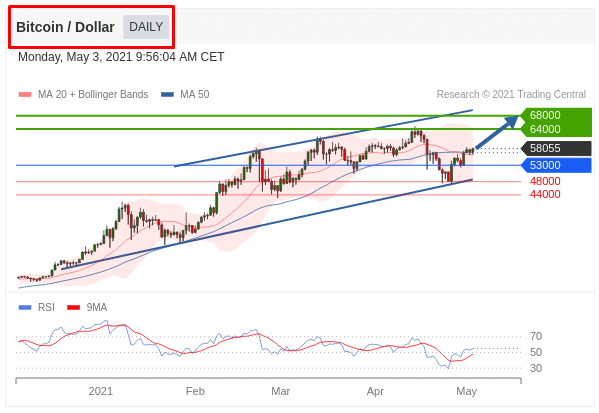Select the timestamp 'Monday, May 3, 2021 9:56:04 AM CET'
The width and height of the screenshot is (599, 413).
tap(121, 57)
